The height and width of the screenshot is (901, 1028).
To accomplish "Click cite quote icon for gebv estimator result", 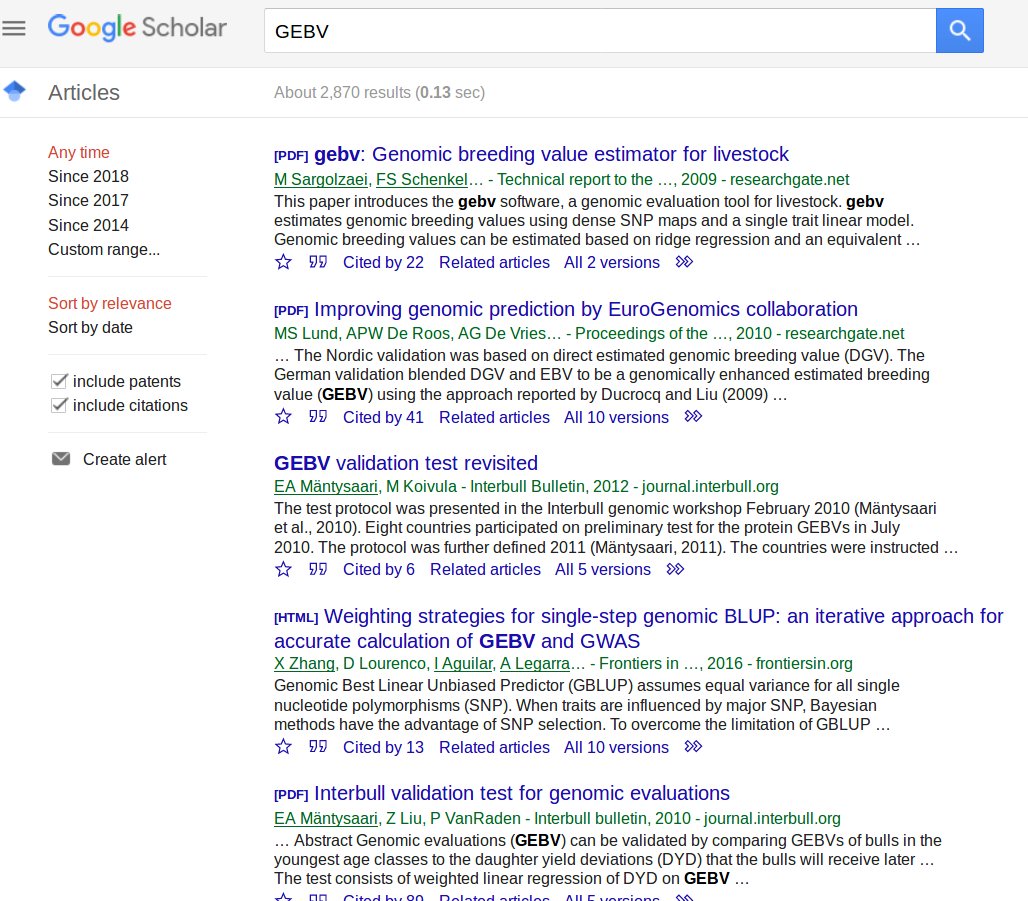I will click(318, 262).
